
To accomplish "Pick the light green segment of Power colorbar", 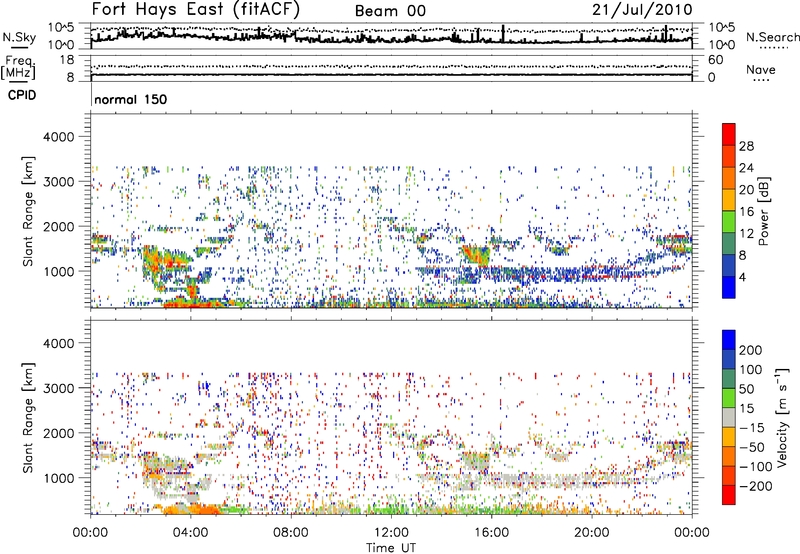I will [729, 222].
